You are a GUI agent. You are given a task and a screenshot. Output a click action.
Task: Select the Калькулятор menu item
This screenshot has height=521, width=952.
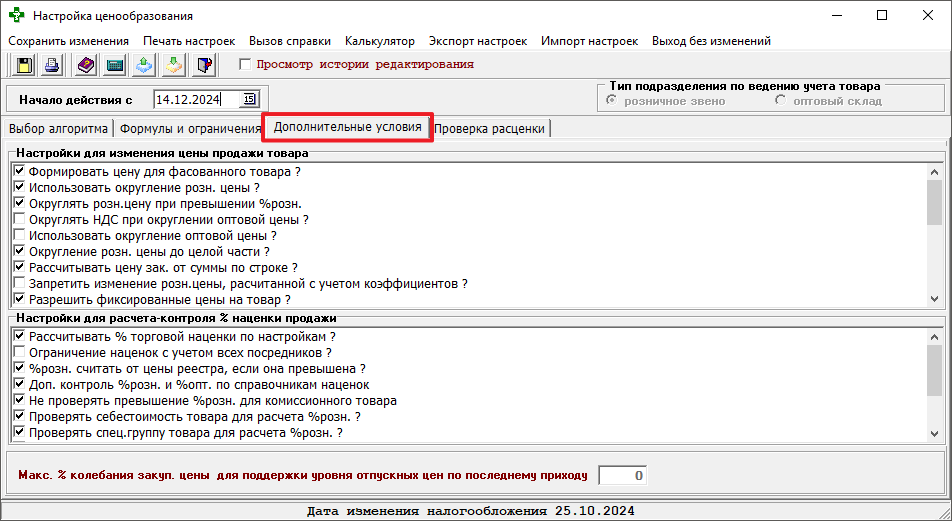click(x=379, y=41)
